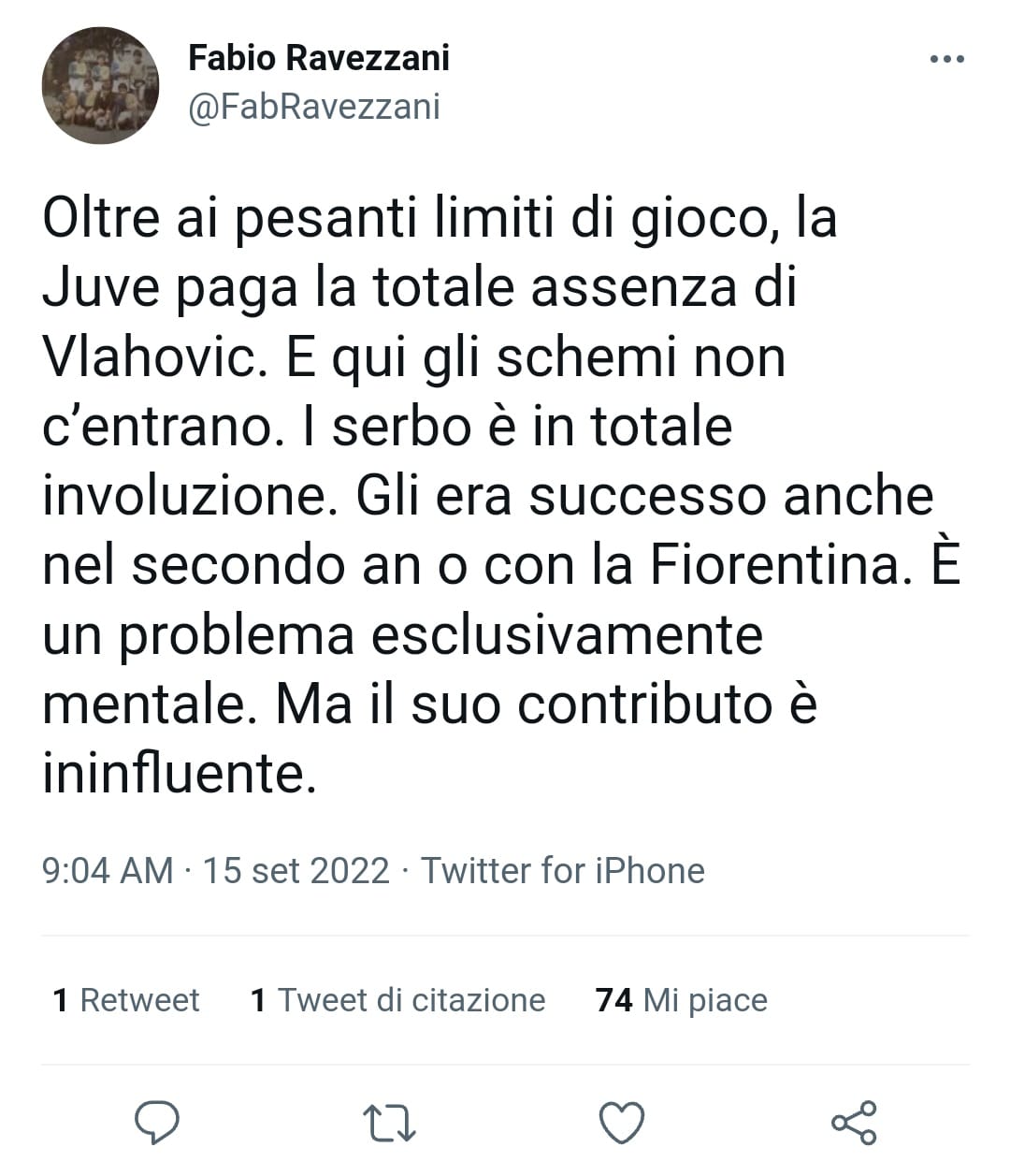Click the Twitter for iPhone source label
The image size is (1010, 1176).
coord(562,870)
